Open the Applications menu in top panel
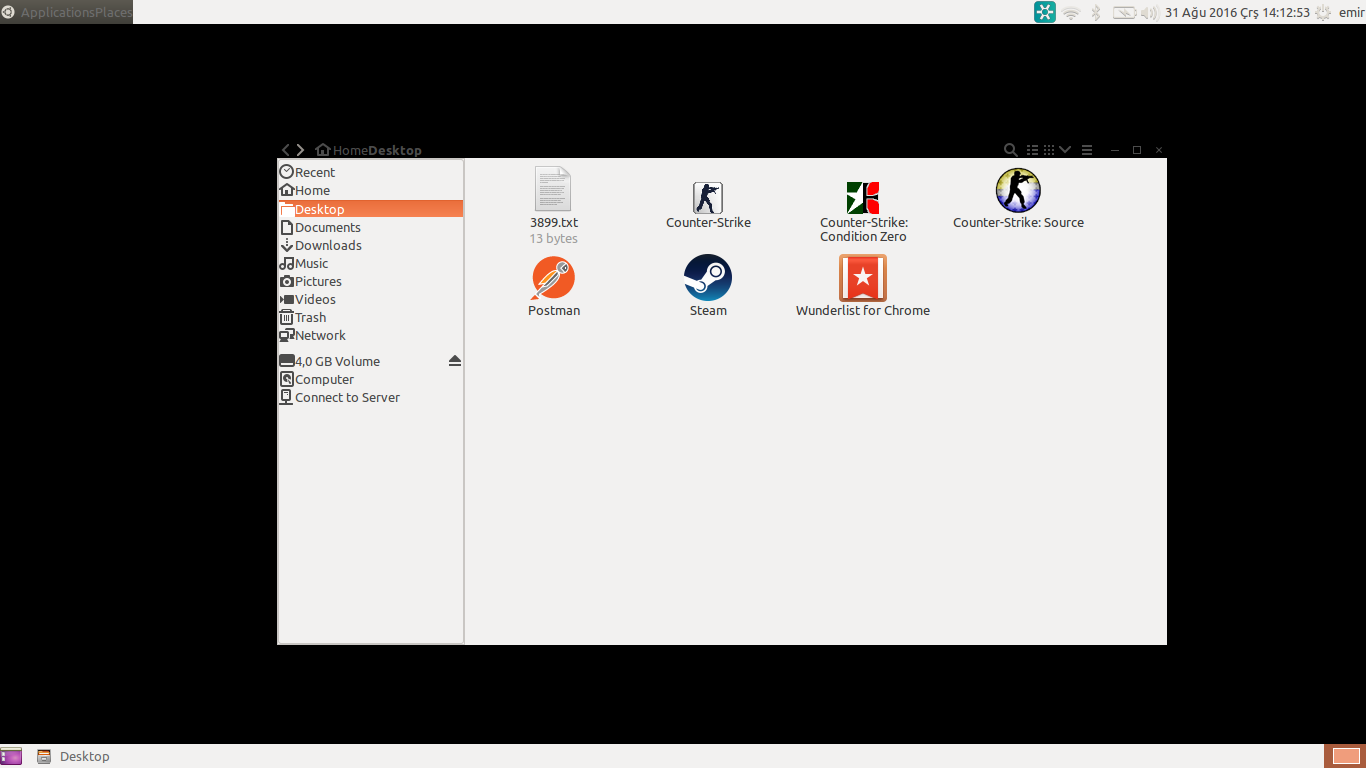Viewport: 1366px width, 768px height. [57, 12]
